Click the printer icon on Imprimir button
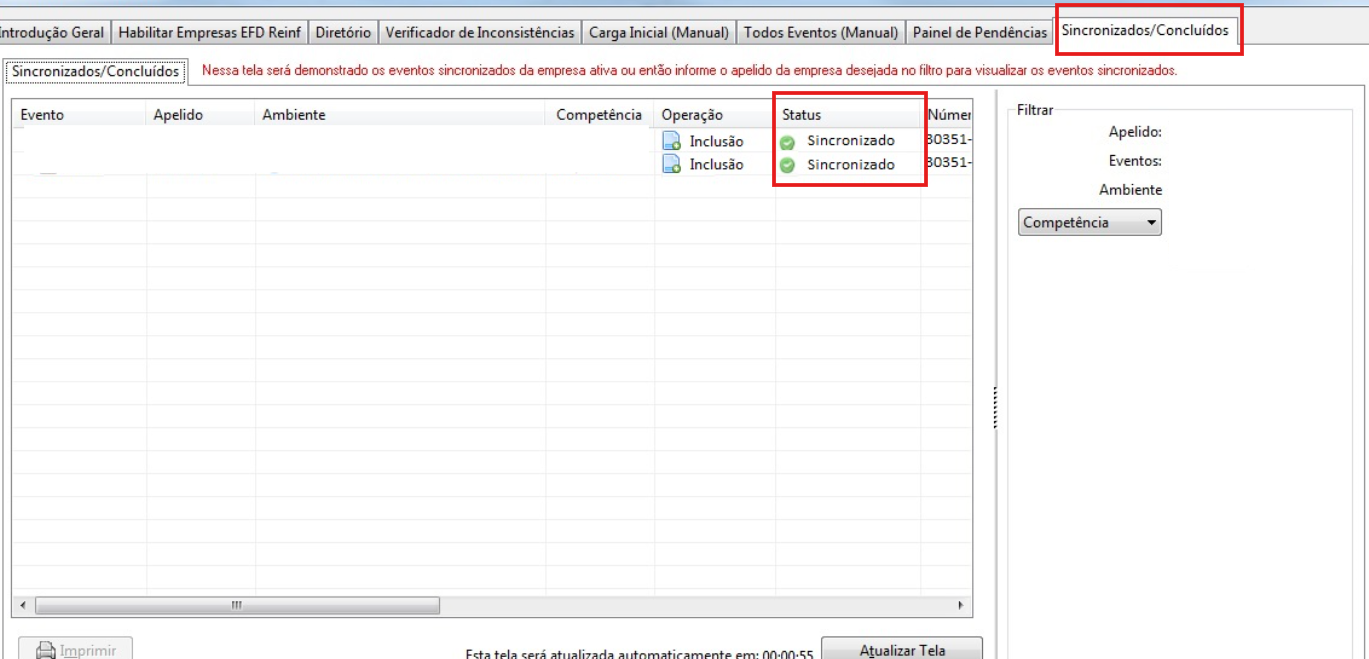This screenshot has height=659, width=1369. (x=46, y=651)
